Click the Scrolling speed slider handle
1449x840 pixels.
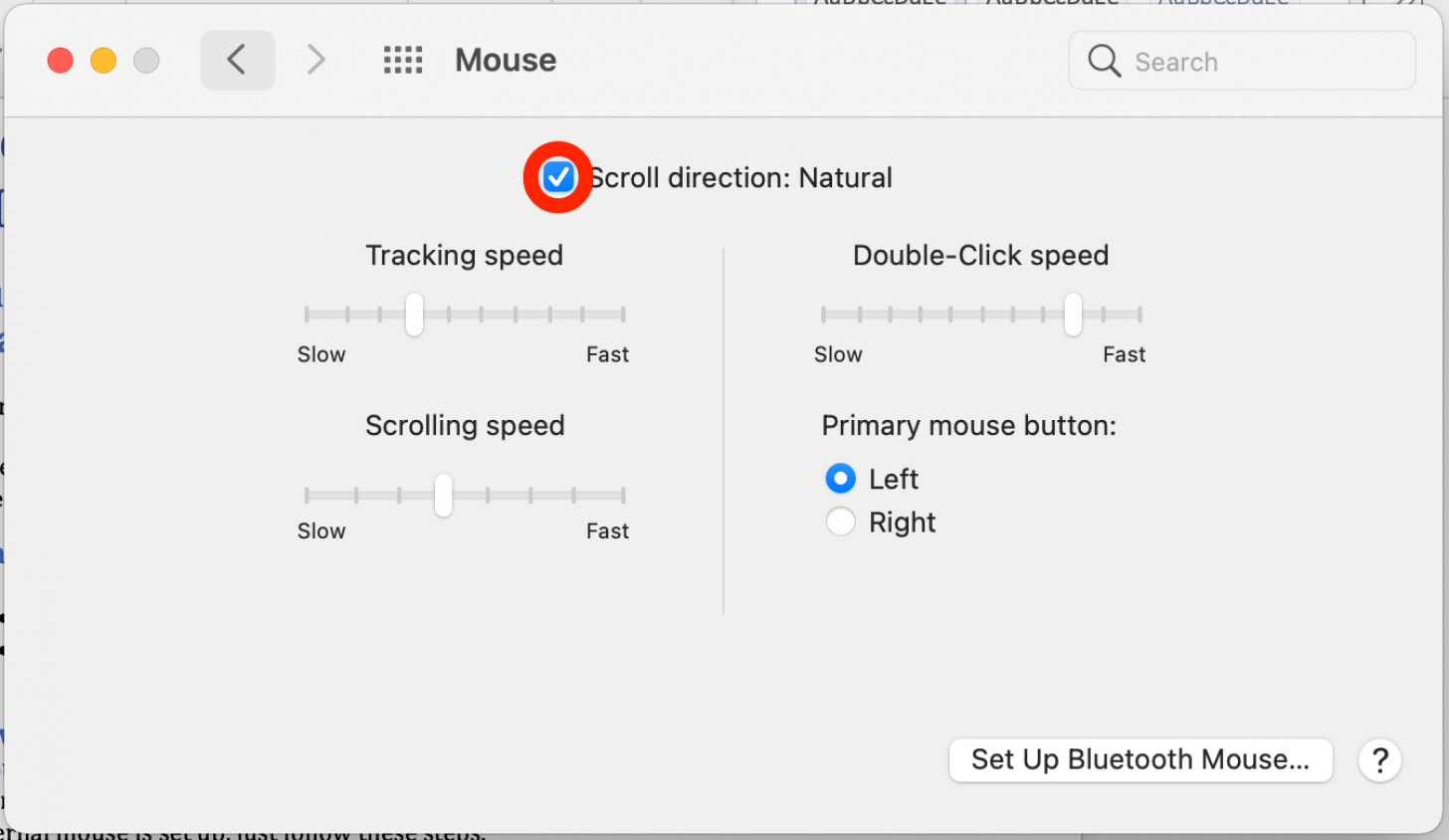click(x=443, y=495)
